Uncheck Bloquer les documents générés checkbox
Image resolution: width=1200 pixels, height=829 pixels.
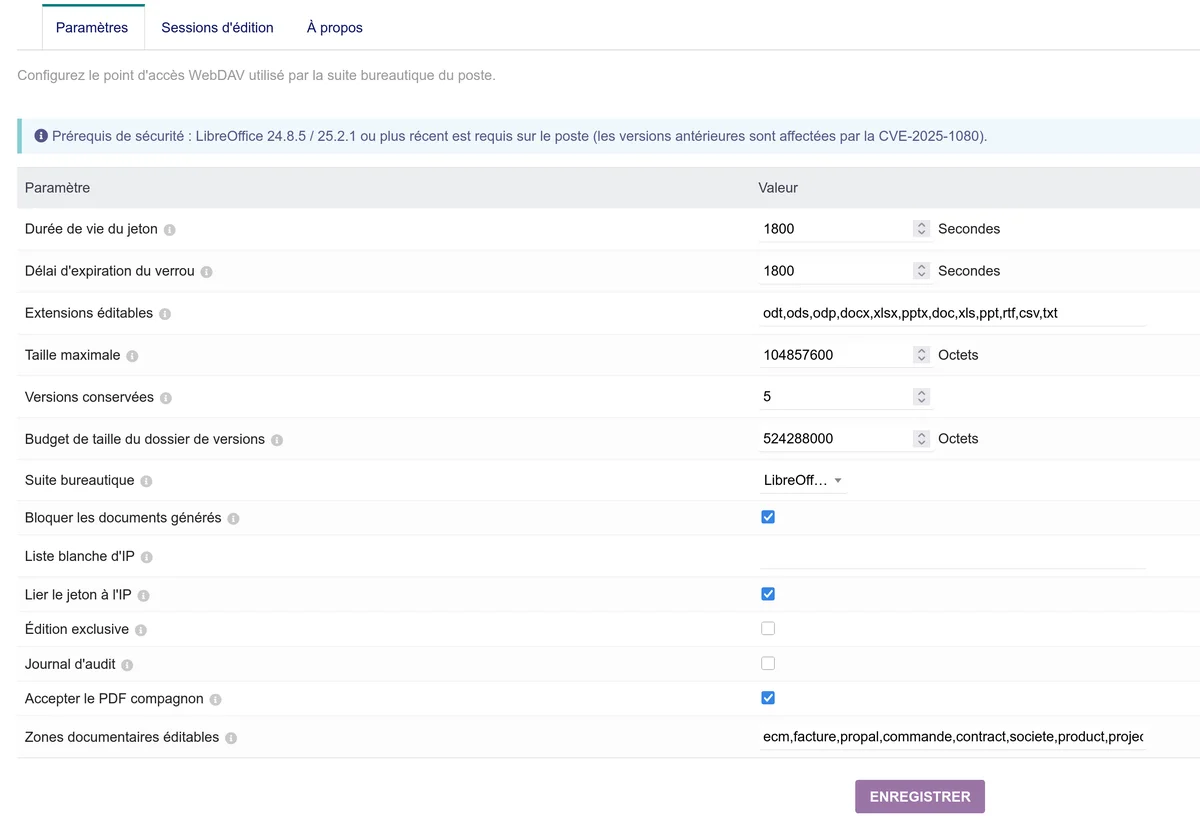point(768,517)
